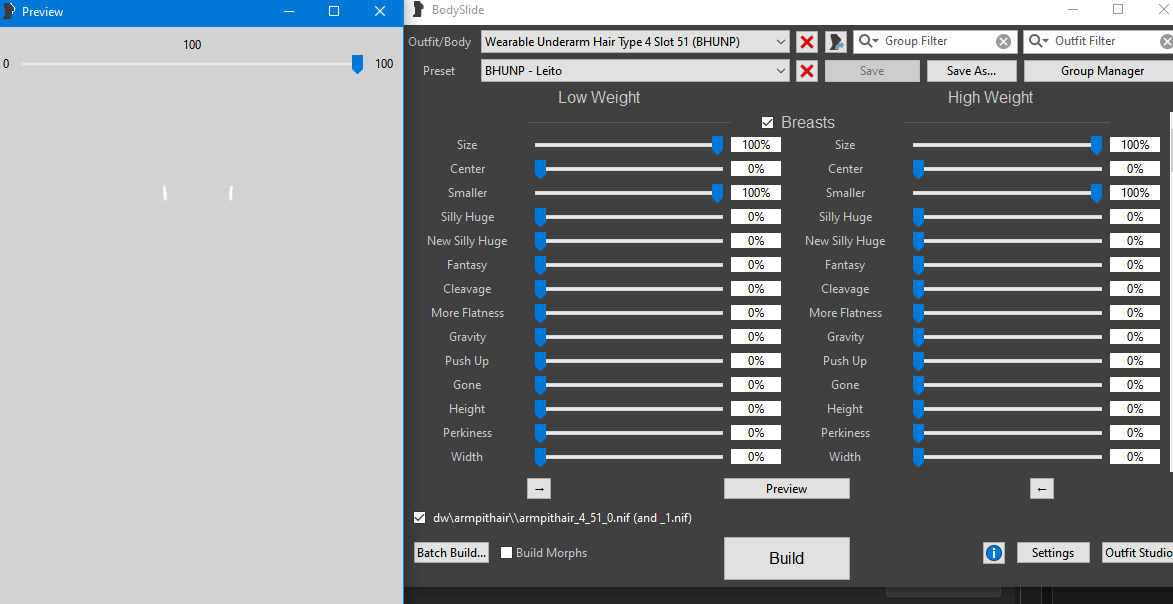Click the Low Weight Cleavage slider track
This screenshot has height=604, width=1173.
tap(630, 289)
